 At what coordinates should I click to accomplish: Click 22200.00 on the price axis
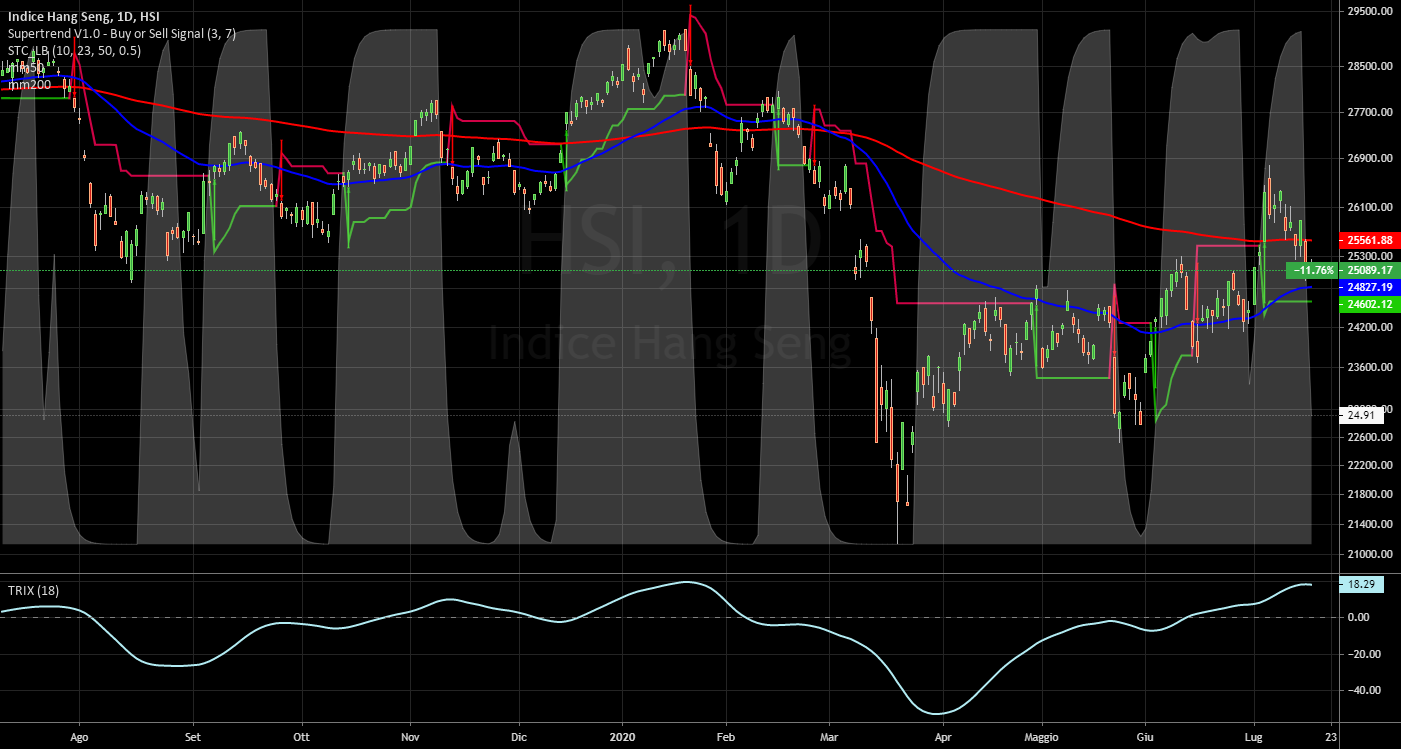(1370, 466)
